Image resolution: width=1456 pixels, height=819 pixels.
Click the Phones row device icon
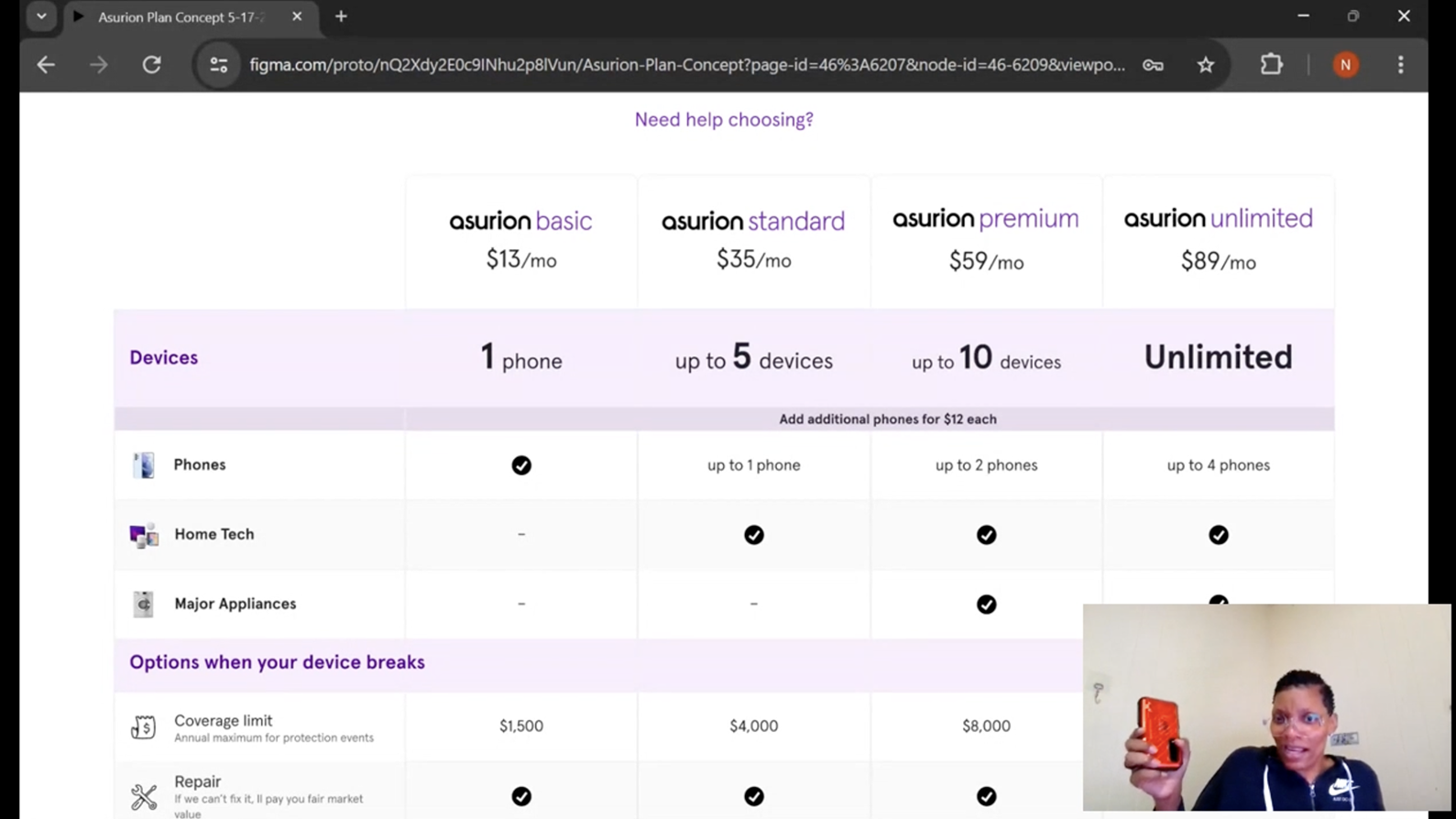144,465
